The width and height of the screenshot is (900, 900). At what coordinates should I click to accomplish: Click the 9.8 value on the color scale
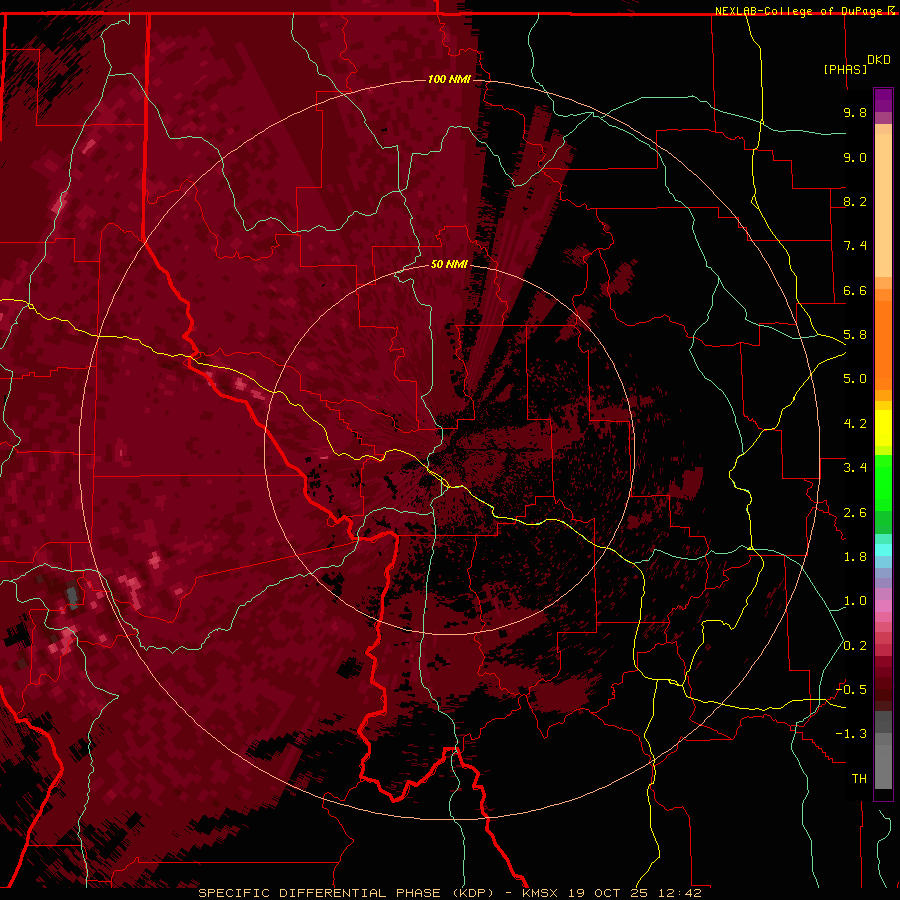point(855,112)
